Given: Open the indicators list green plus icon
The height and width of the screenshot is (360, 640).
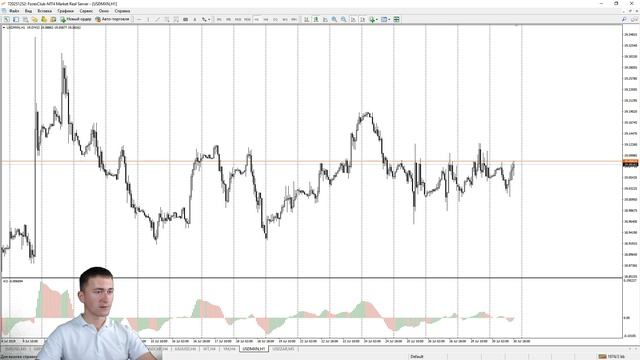Looking at the screenshot, I should point(372,19).
